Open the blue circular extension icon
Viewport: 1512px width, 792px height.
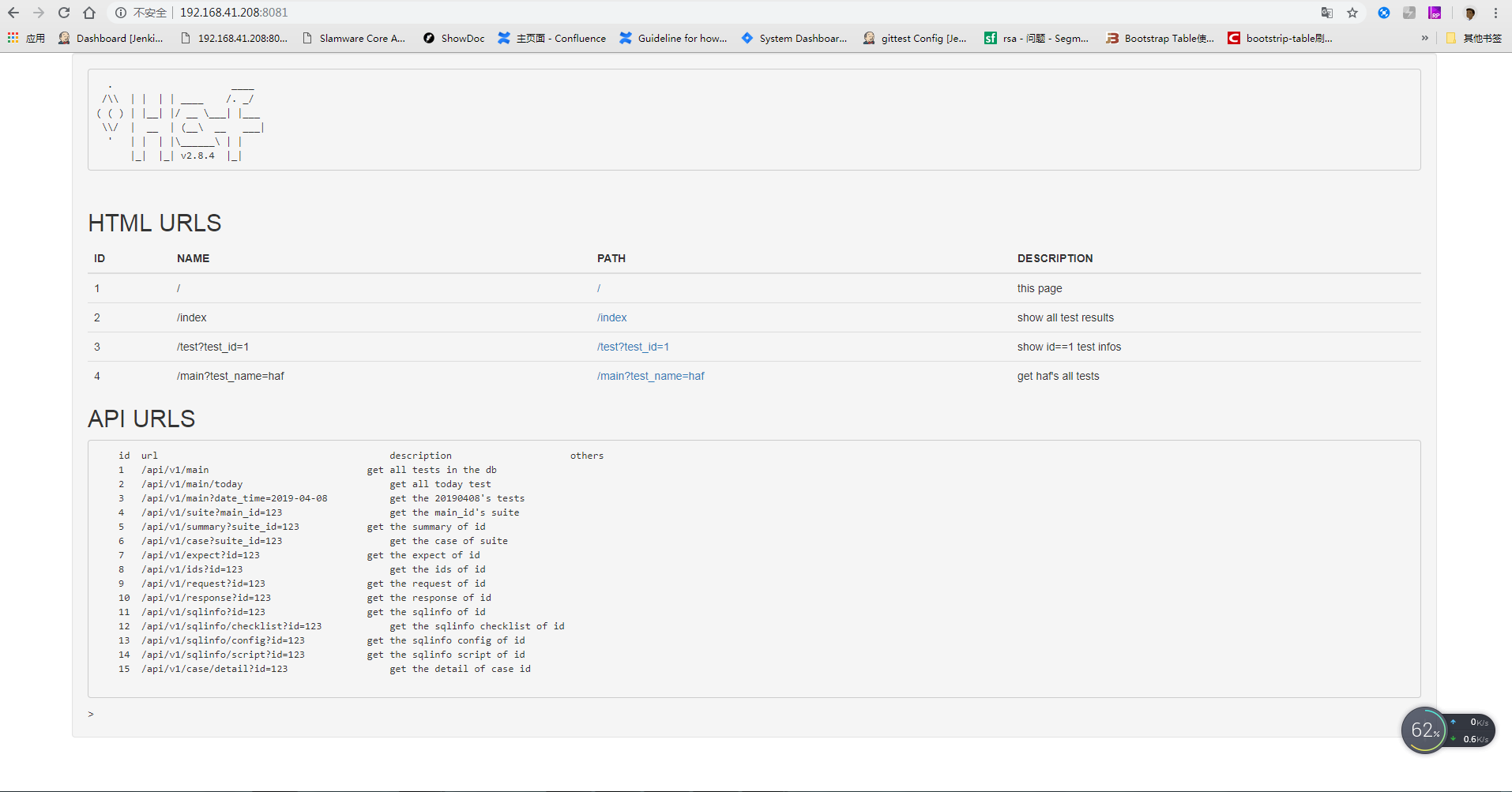1384,13
